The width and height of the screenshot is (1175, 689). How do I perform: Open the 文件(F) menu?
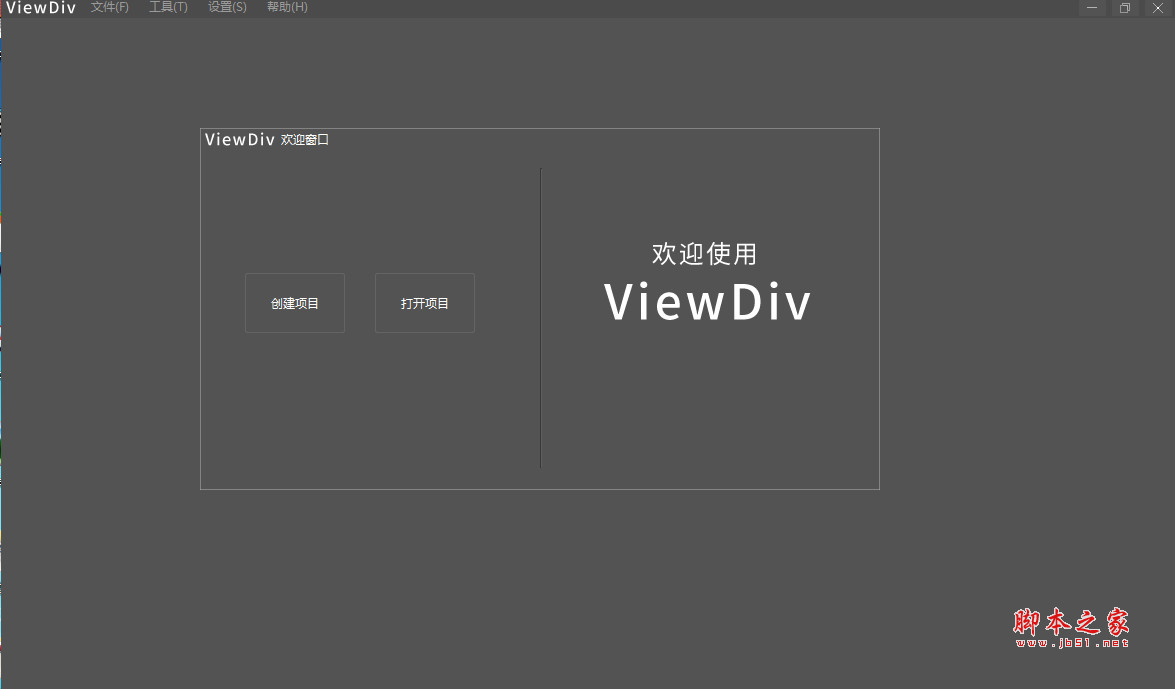point(109,7)
